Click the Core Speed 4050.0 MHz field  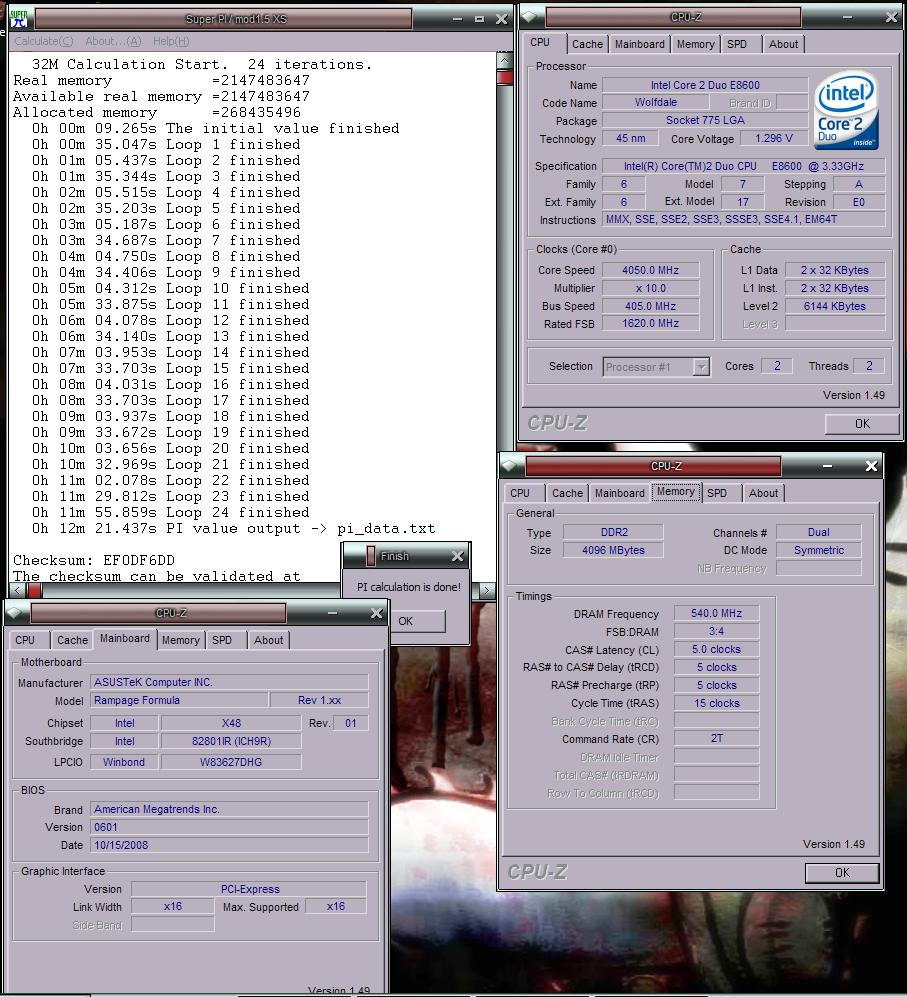click(x=651, y=270)
